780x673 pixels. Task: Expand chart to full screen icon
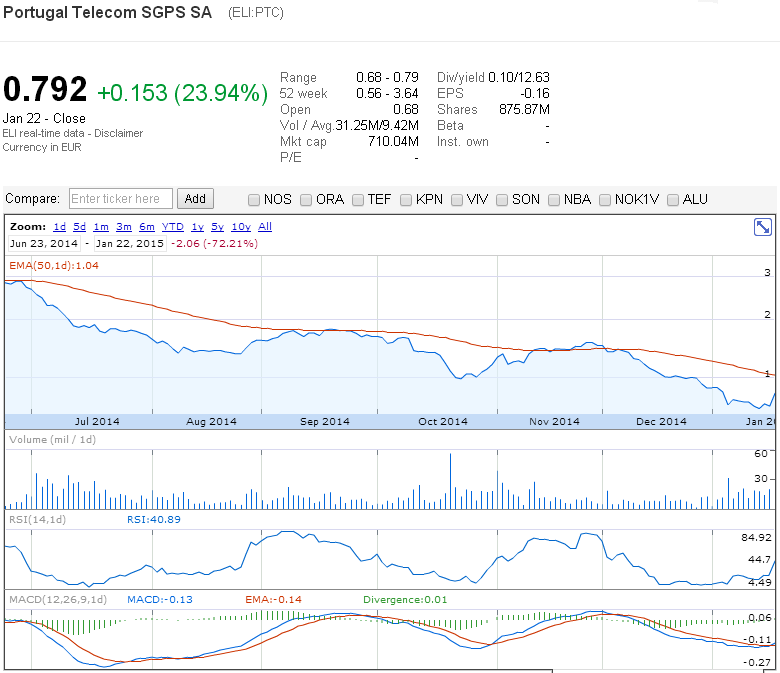click(x=763, y=227)
